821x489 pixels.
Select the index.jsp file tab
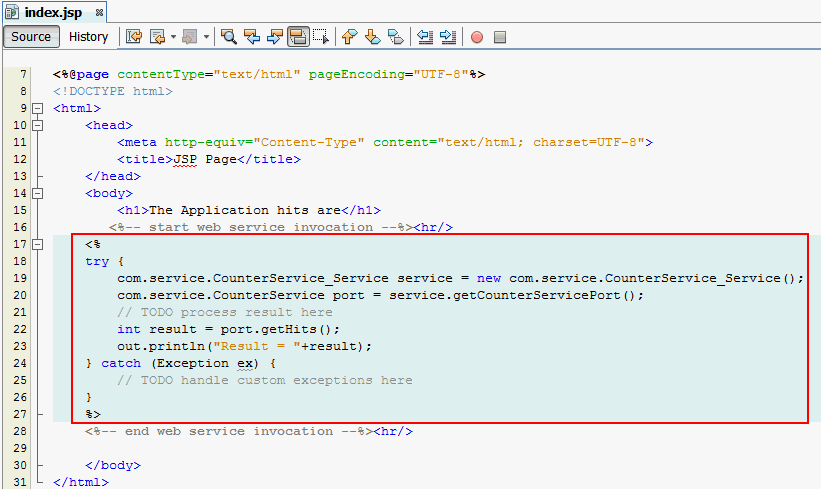[x=53, y=13]
